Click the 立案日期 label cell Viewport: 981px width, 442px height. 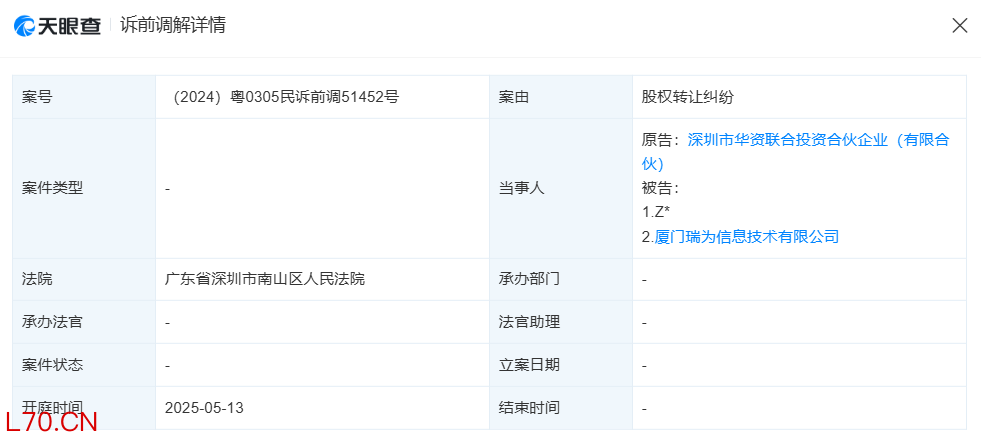[529, 365]
